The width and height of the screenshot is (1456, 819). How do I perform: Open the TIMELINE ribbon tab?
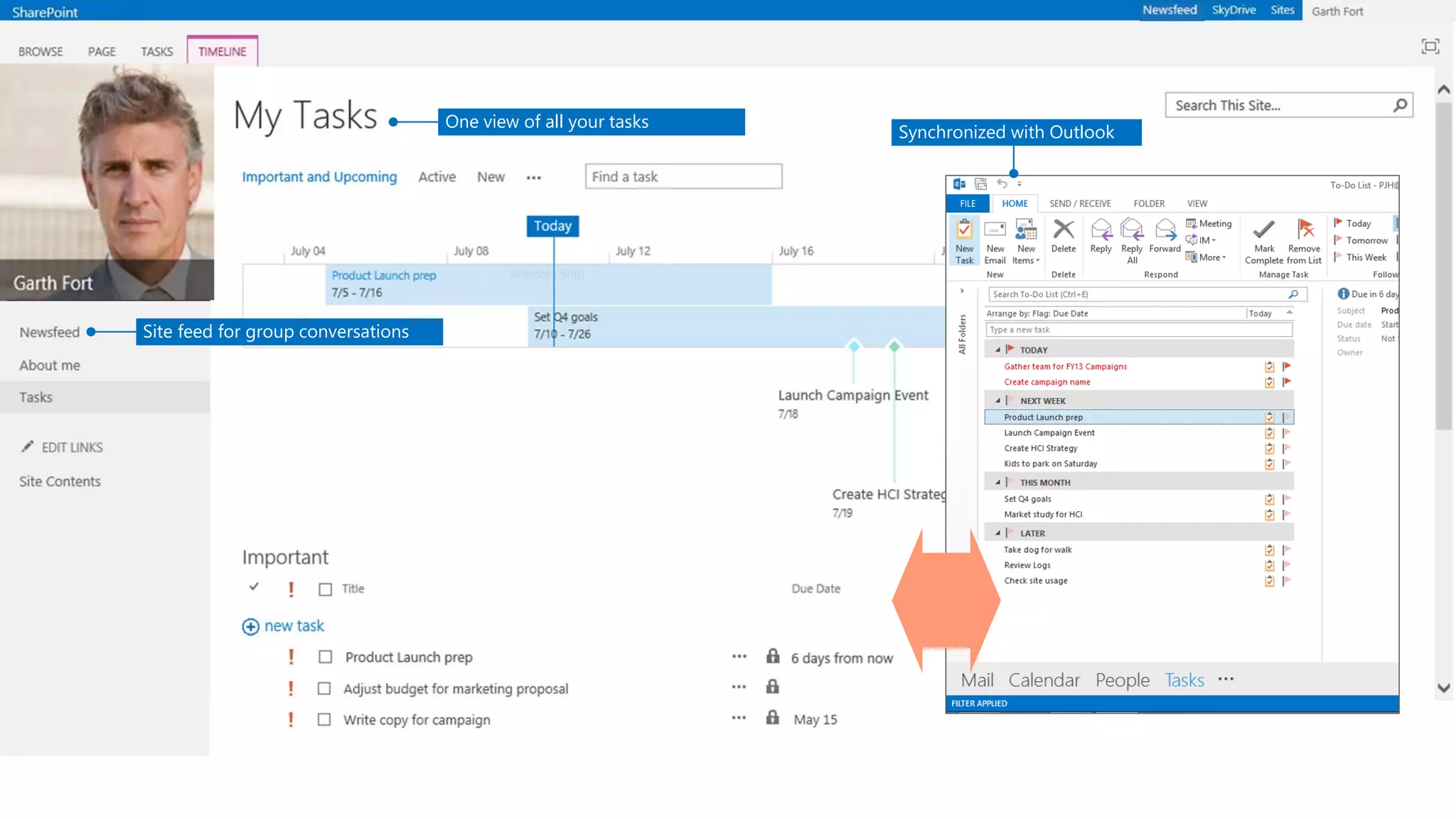click(x=222, y=51)
